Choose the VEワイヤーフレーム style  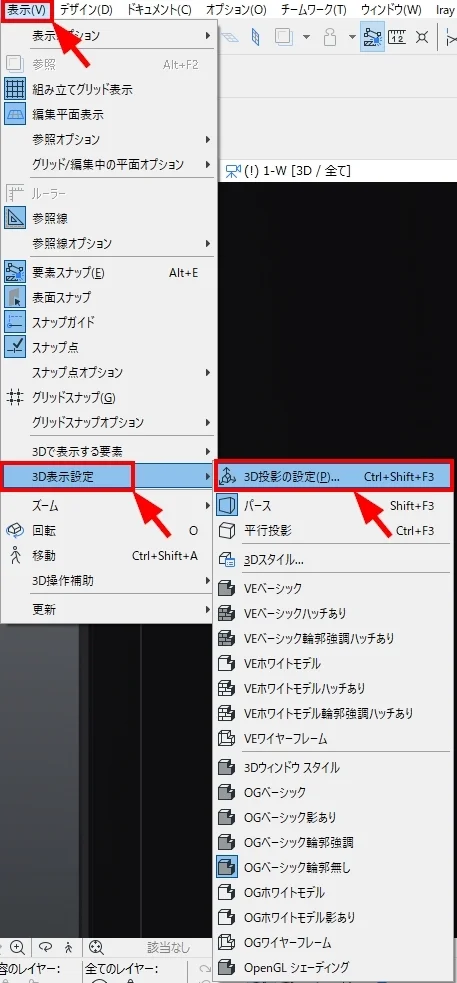tap(333, 738)
